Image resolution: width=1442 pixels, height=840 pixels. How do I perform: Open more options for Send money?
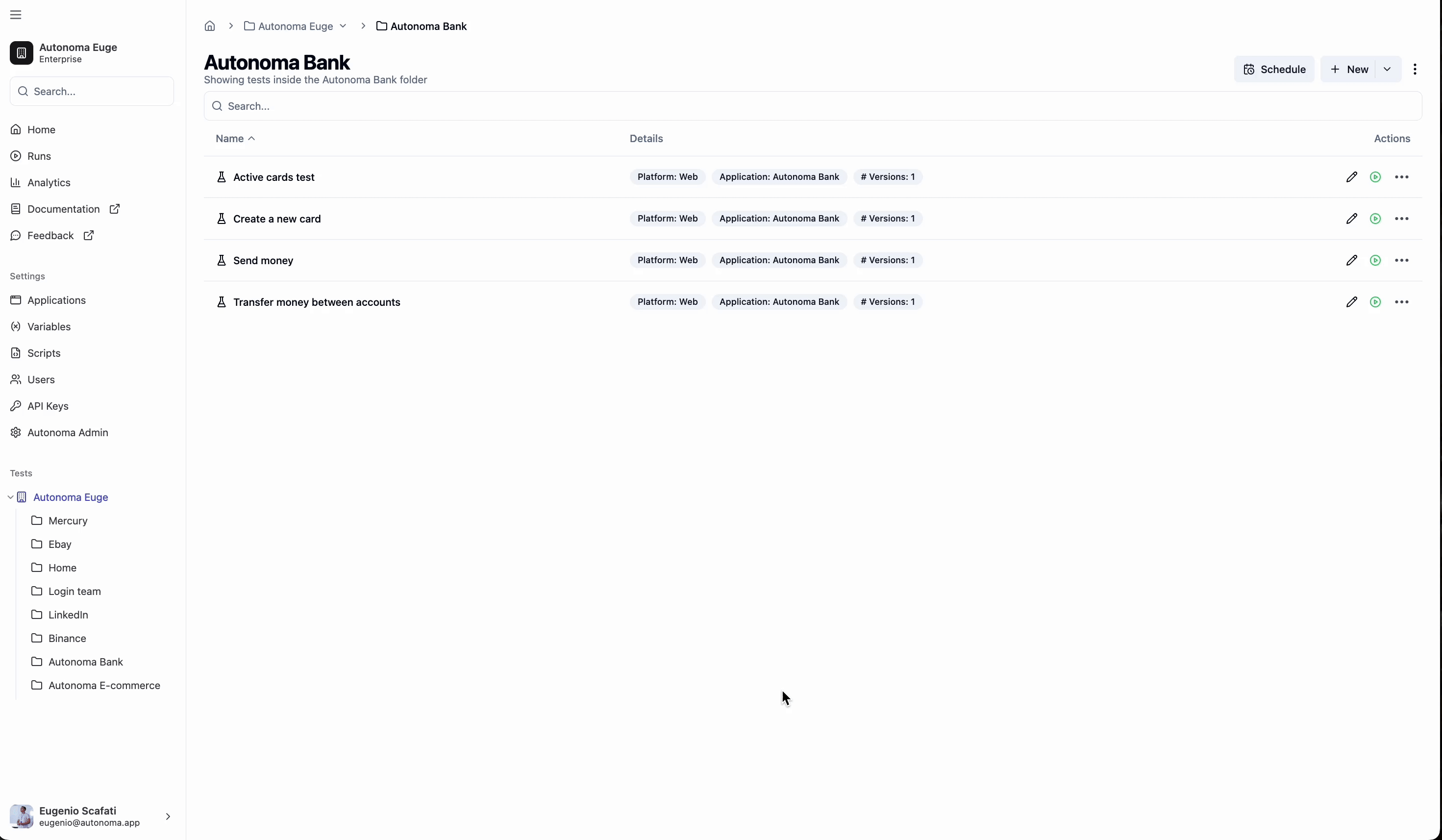[1401, 260]
